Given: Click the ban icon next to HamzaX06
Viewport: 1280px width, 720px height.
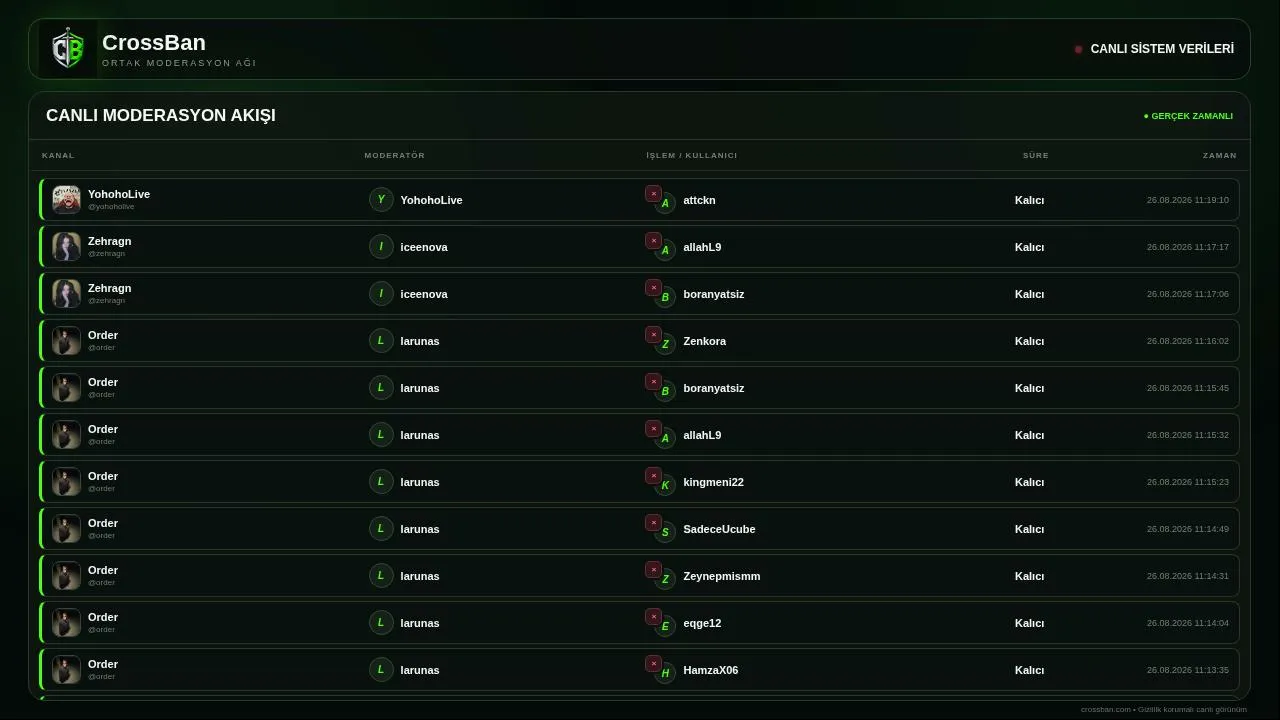Looking at the screenshot, I should (x=653, y=664).
